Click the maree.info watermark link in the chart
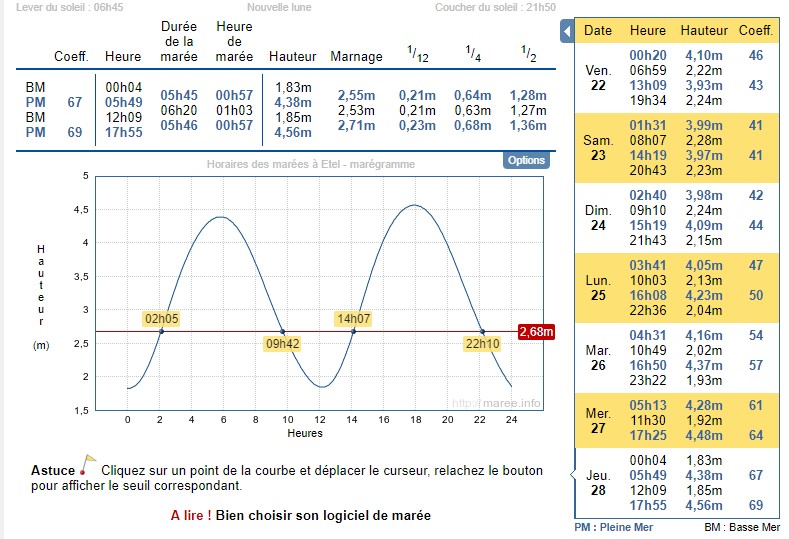Image resolution: width=789 pixels, height=539 pixels. [x=496, y=403]
